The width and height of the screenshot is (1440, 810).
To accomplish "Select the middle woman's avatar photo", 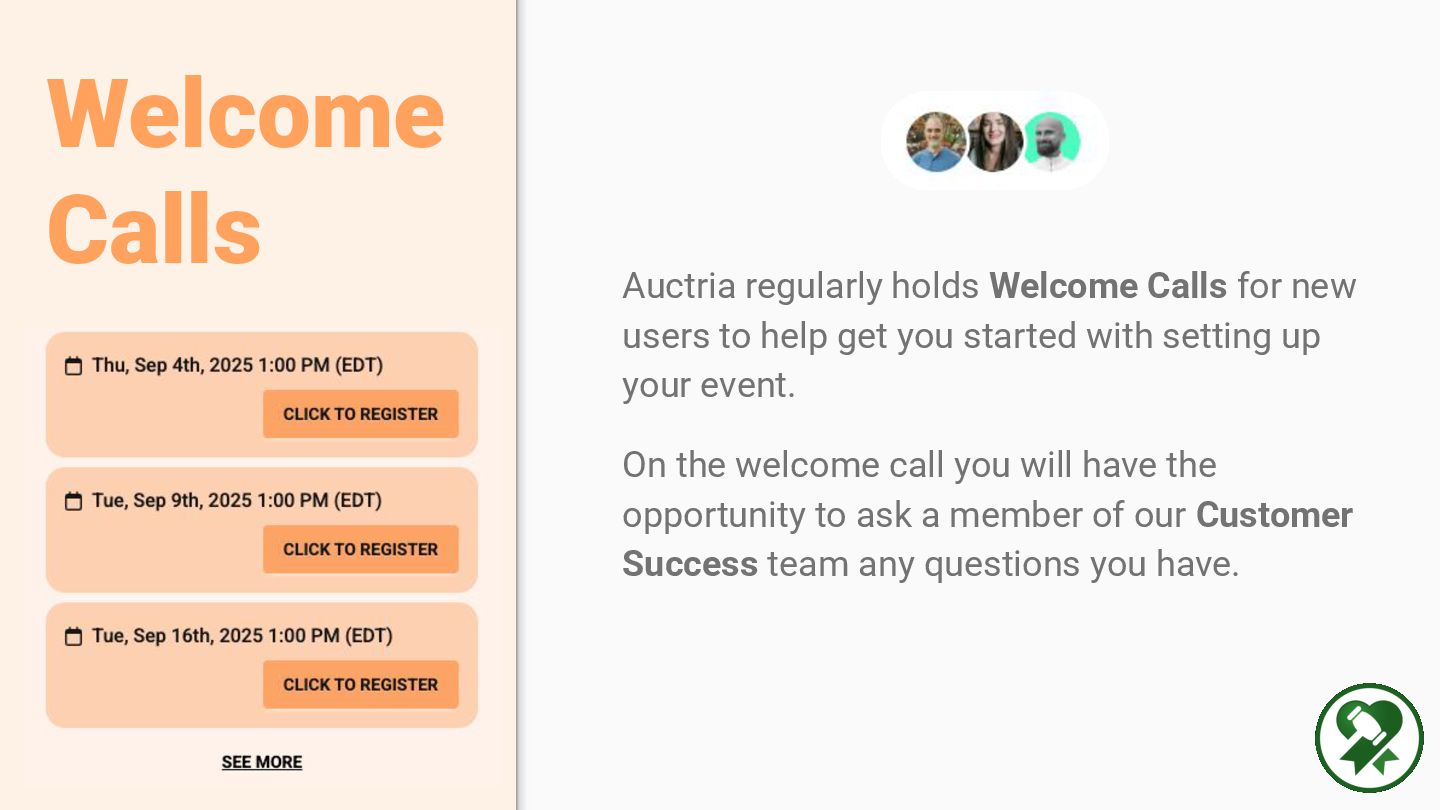I will (x=994, y=141).
